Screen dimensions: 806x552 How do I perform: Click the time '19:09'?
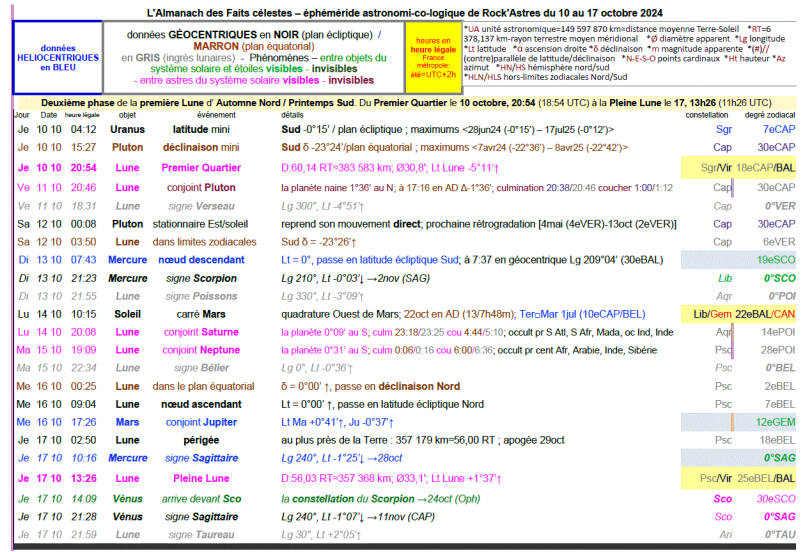(84, 351)
